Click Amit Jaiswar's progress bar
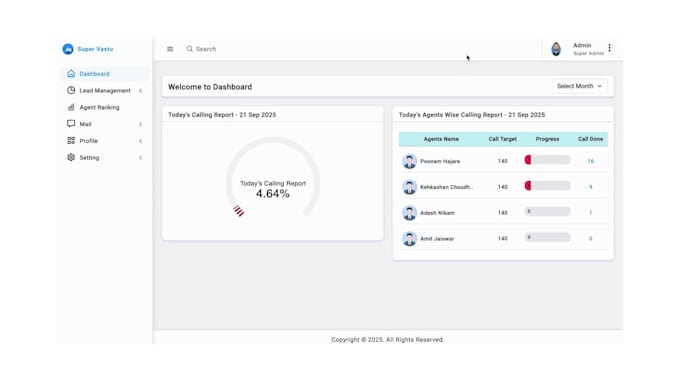The width and height of the screenshot is (680, 383). 547,237
